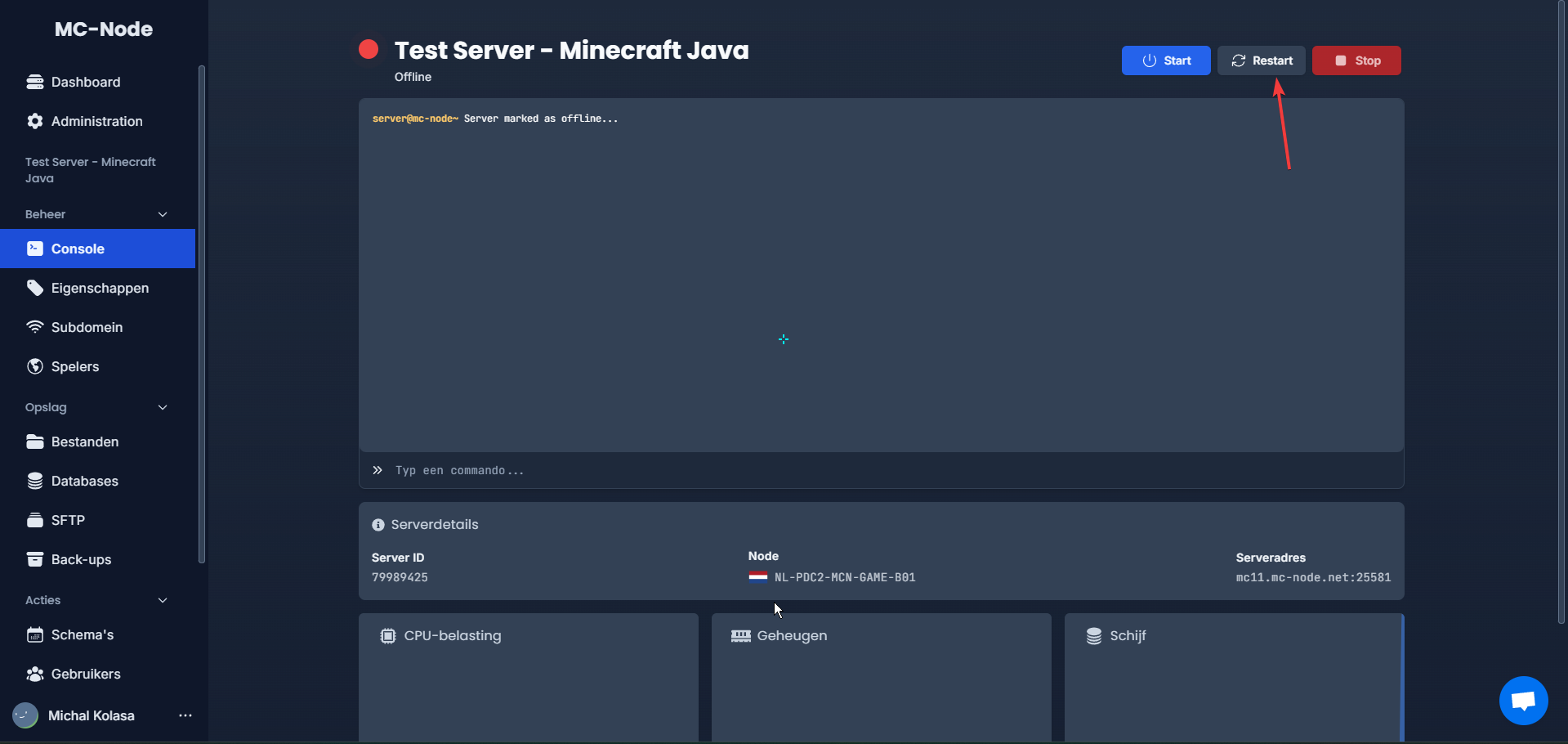Click the Schijf disk icon
Screen dimensions: 1568x744
point(1094,635)
